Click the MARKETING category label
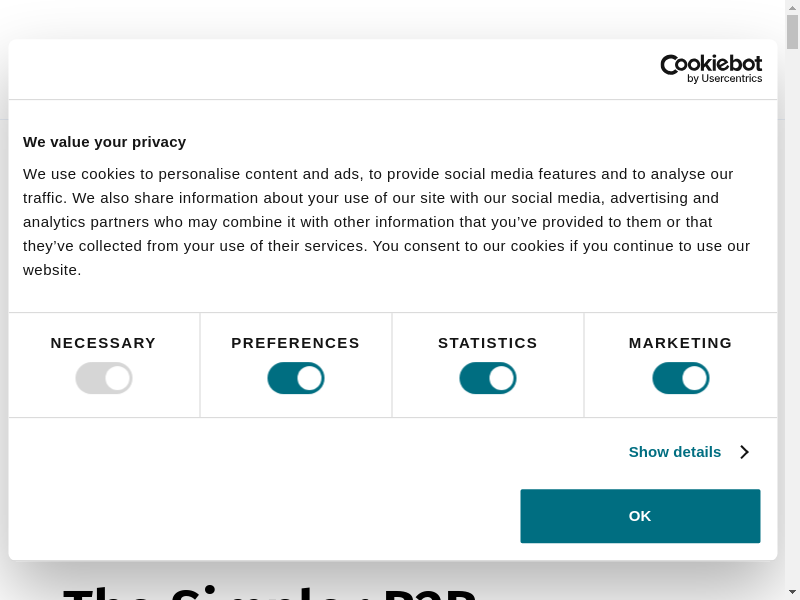Screen dimensions: 800x600 tap(681, 343)
